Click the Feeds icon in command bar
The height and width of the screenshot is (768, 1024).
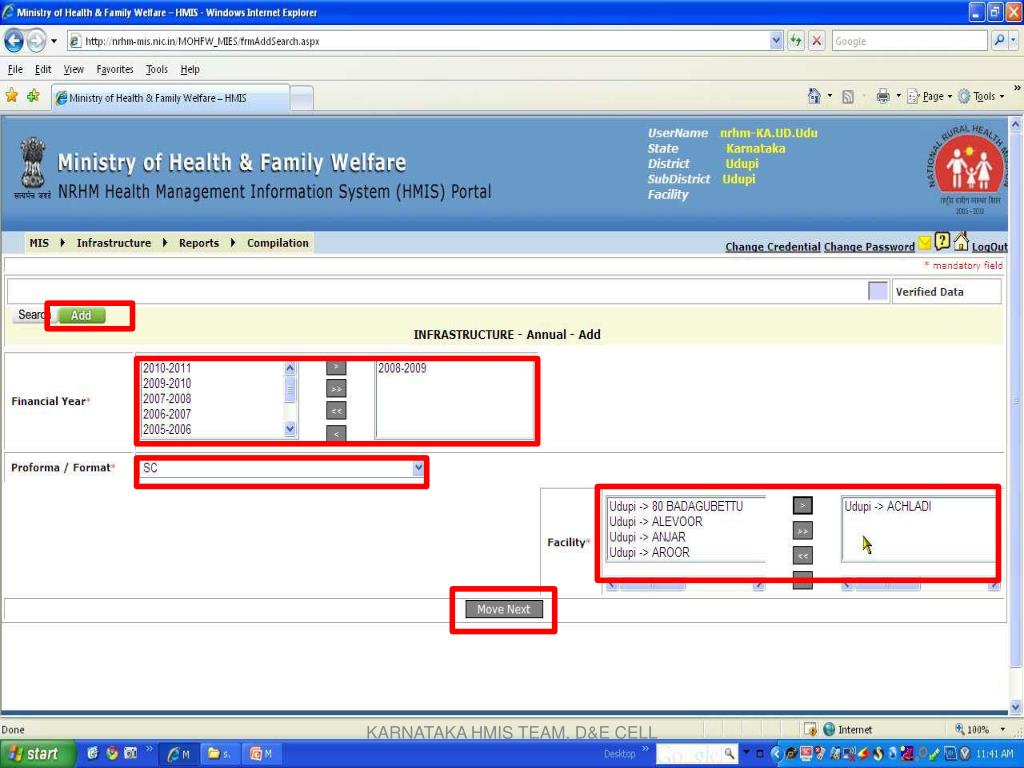click(x=848, y=97)
